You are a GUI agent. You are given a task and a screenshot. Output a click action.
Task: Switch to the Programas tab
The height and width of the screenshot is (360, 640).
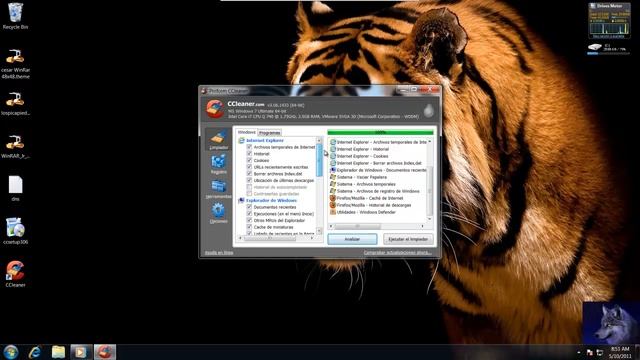(x=269, y=133)
